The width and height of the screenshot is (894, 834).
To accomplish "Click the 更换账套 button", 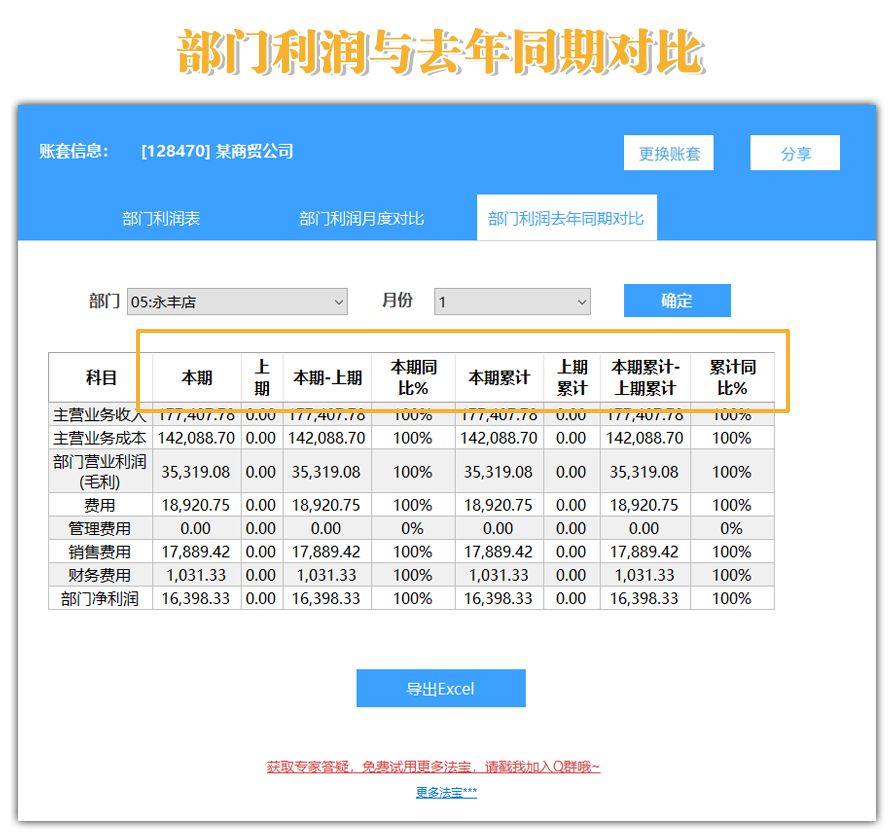I will [x=667, y=153].
